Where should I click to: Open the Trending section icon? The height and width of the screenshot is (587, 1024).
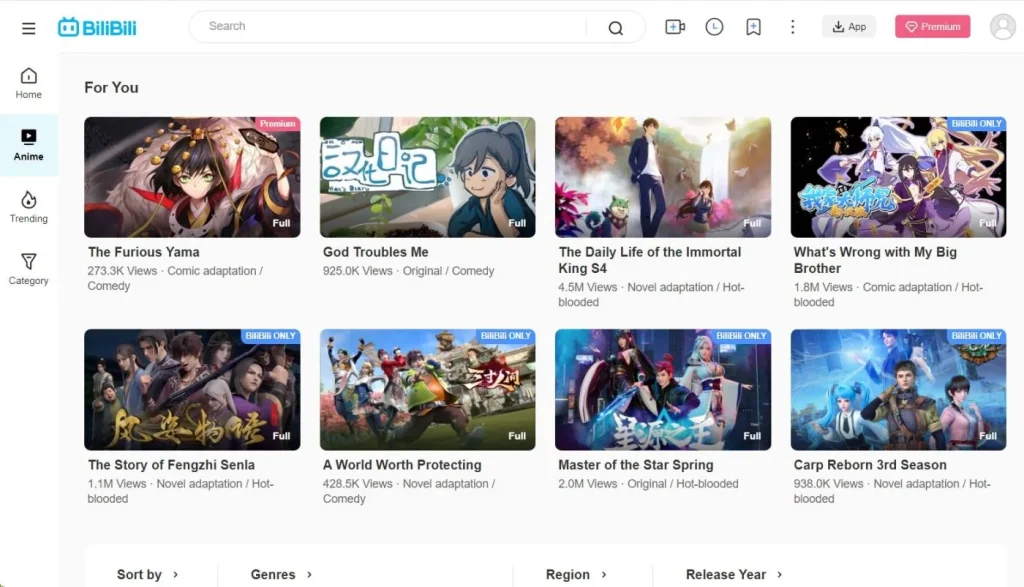28,206
